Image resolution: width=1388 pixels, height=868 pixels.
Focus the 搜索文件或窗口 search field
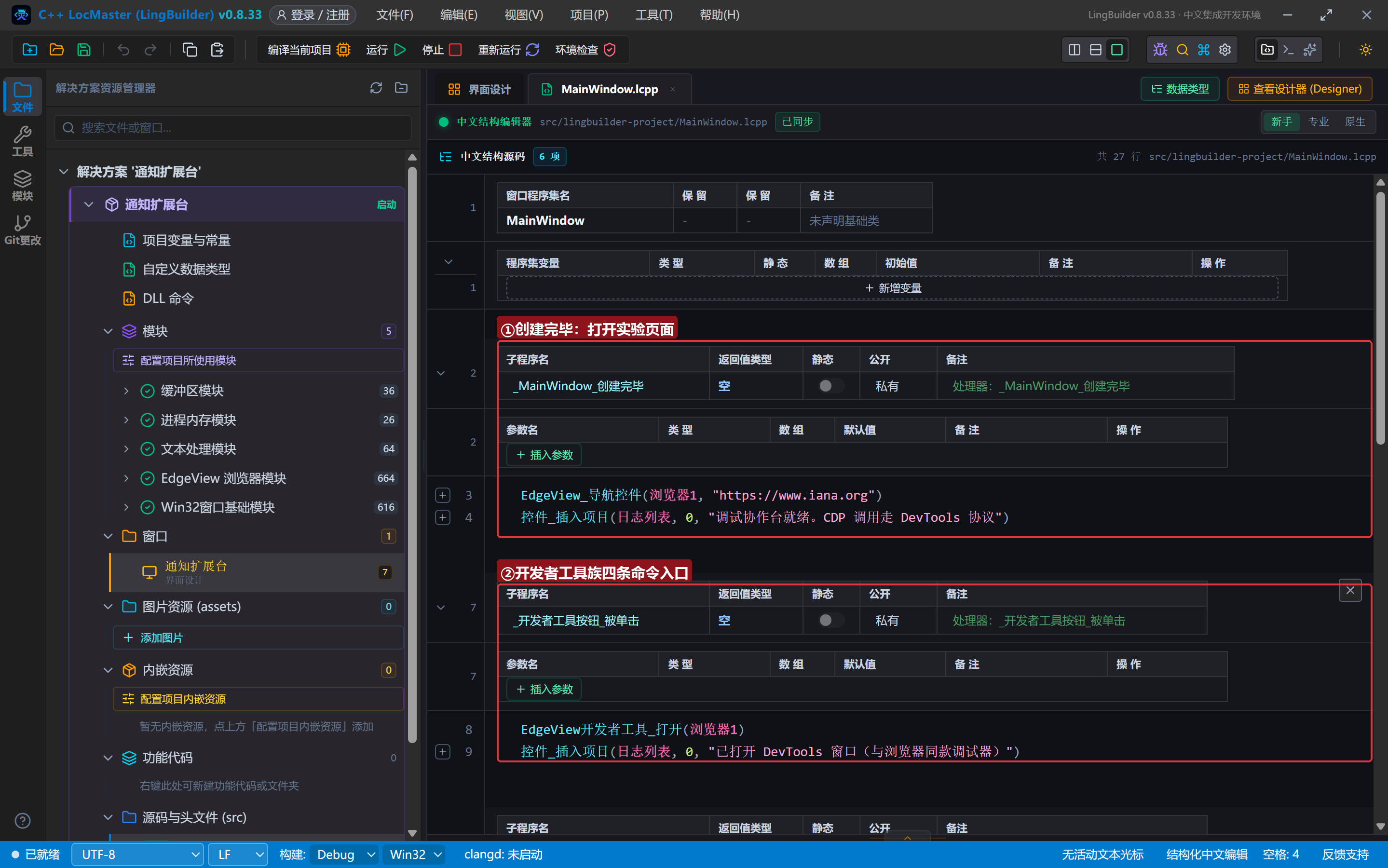[232, 127]
